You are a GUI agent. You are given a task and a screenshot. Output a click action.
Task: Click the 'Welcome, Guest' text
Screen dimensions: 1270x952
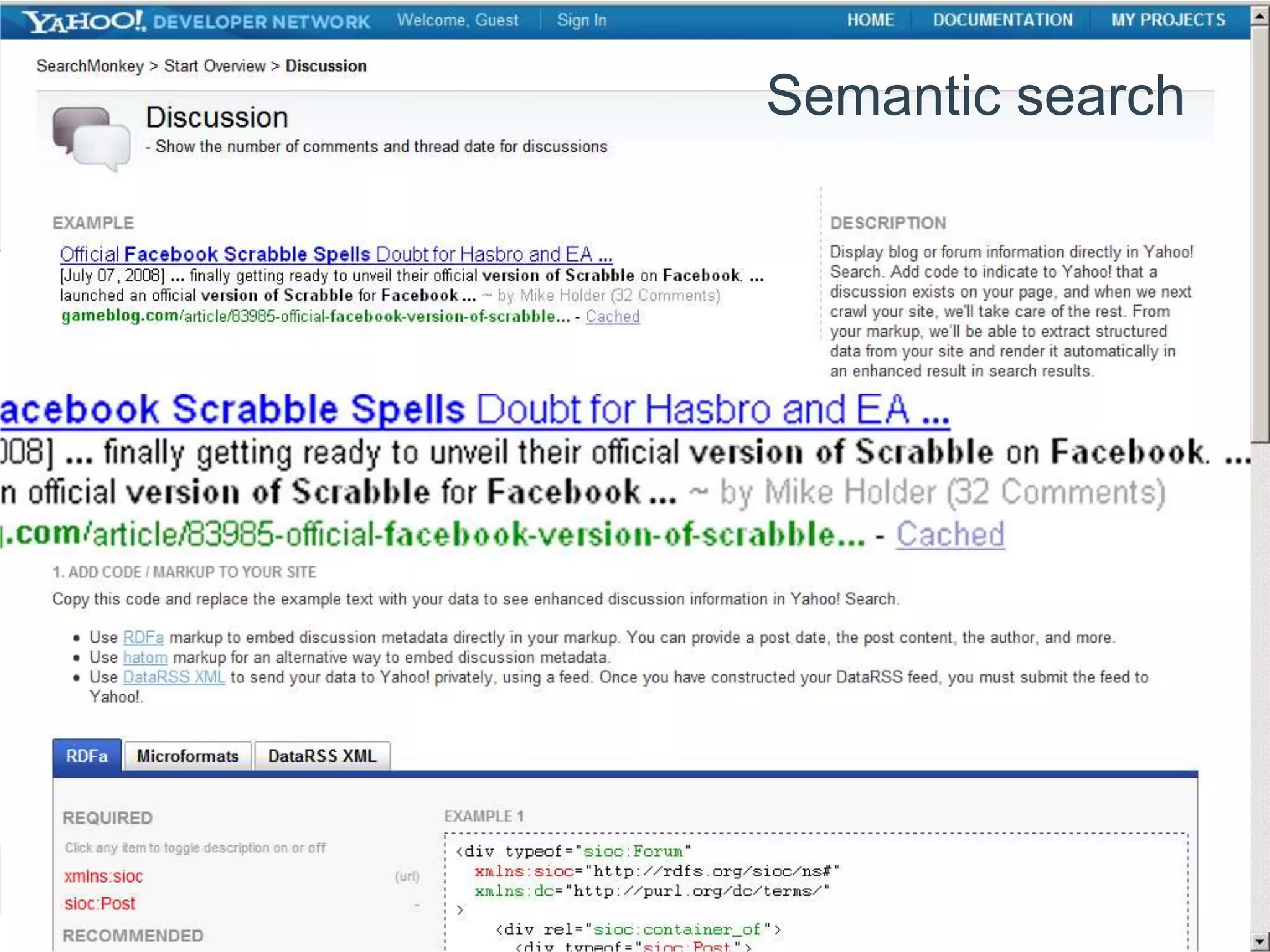point(457,20)
